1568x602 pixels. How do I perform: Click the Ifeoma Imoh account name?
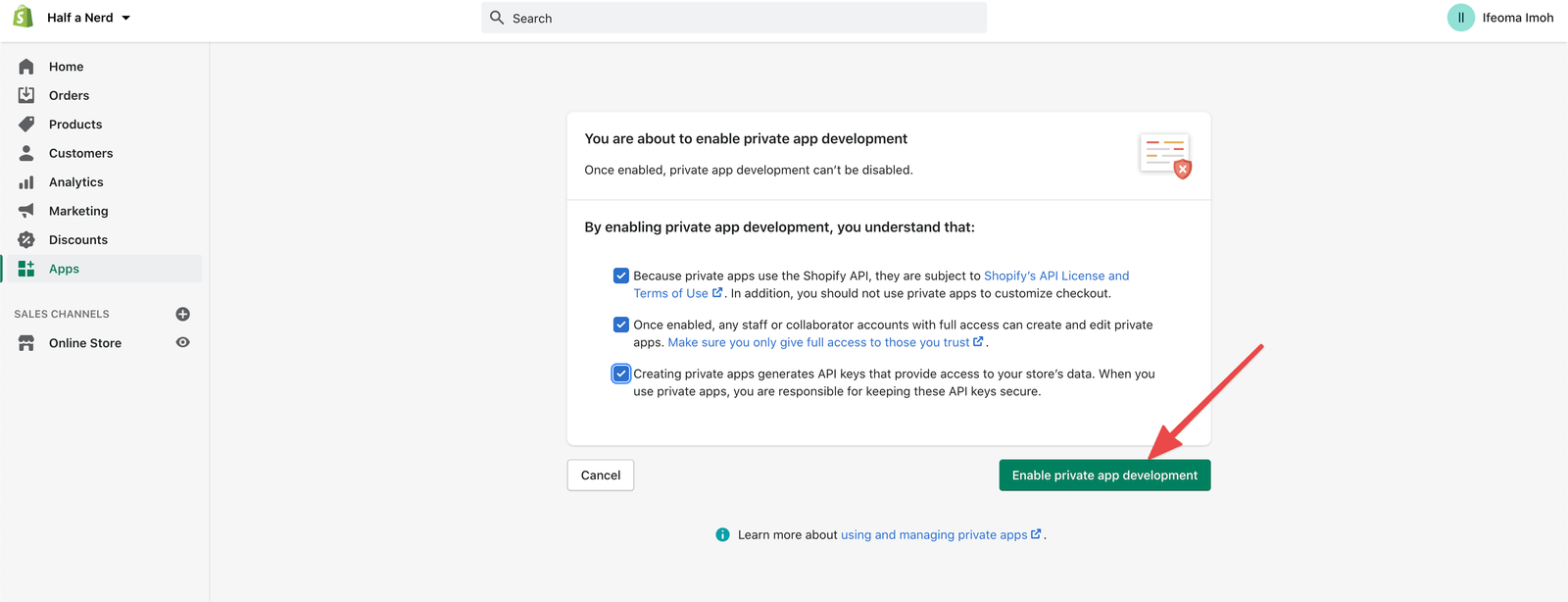tap(1517, 18)
